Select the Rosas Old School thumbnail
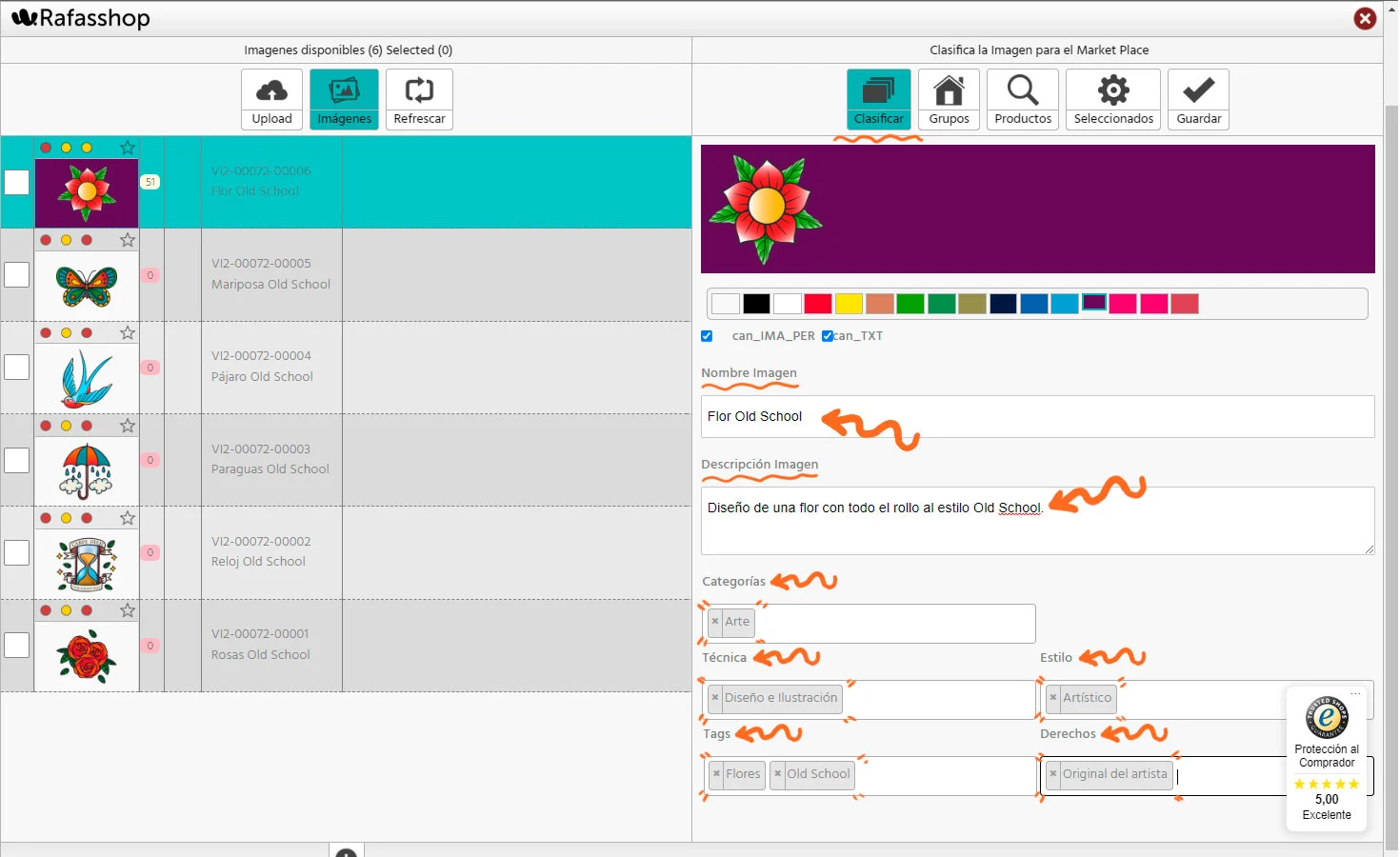 coord(87,656)
